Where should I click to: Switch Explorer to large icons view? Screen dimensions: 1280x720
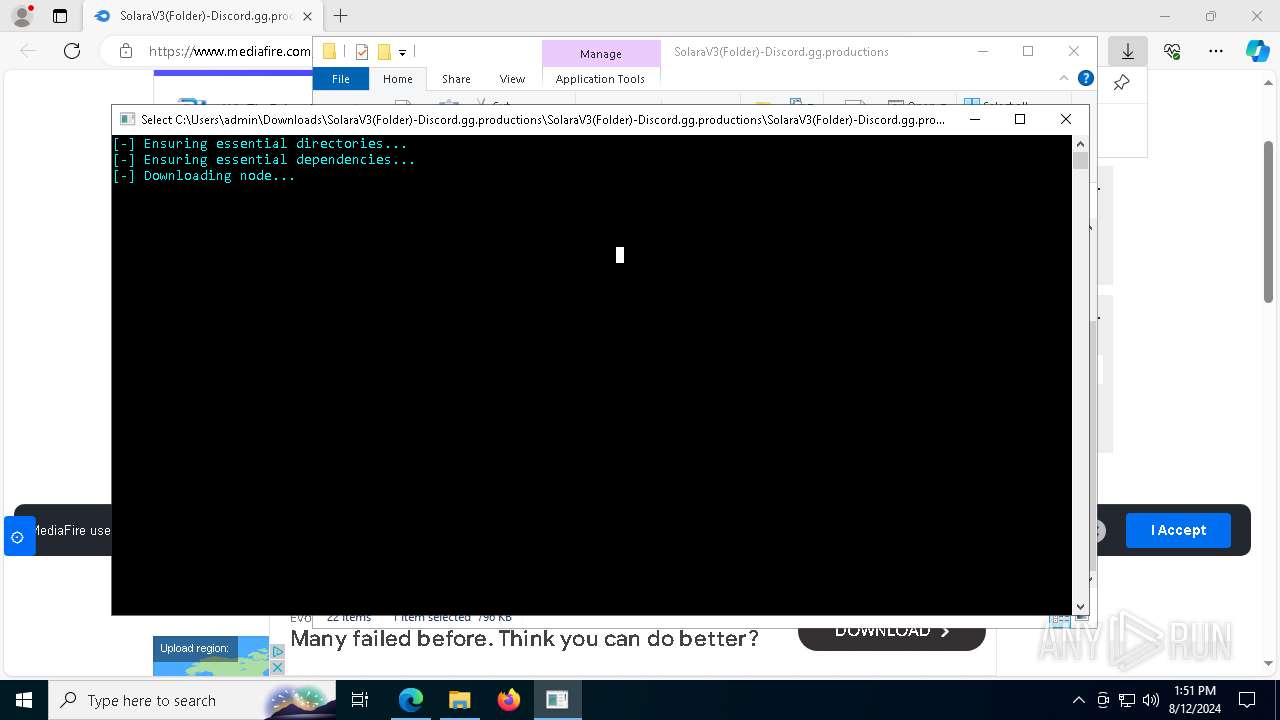[x=1081, y=618]
